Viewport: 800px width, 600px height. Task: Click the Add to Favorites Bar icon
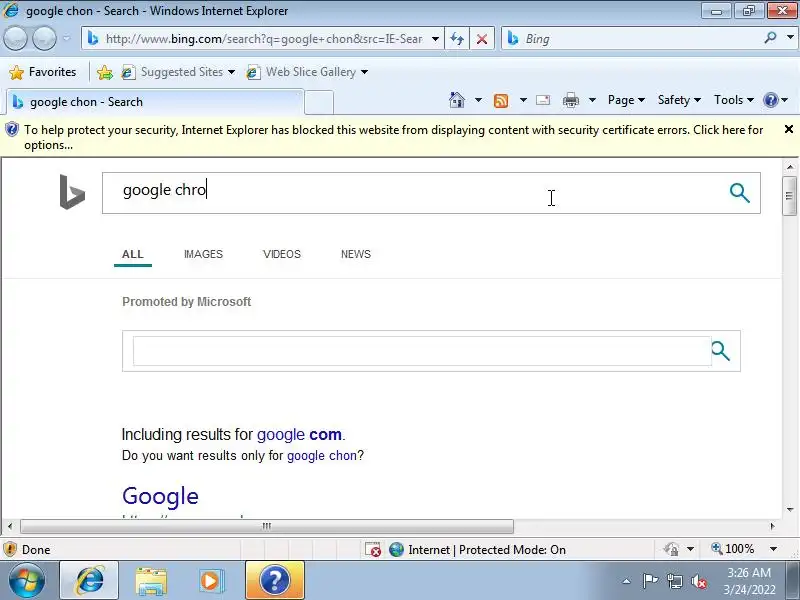click(x=105, y=72)
